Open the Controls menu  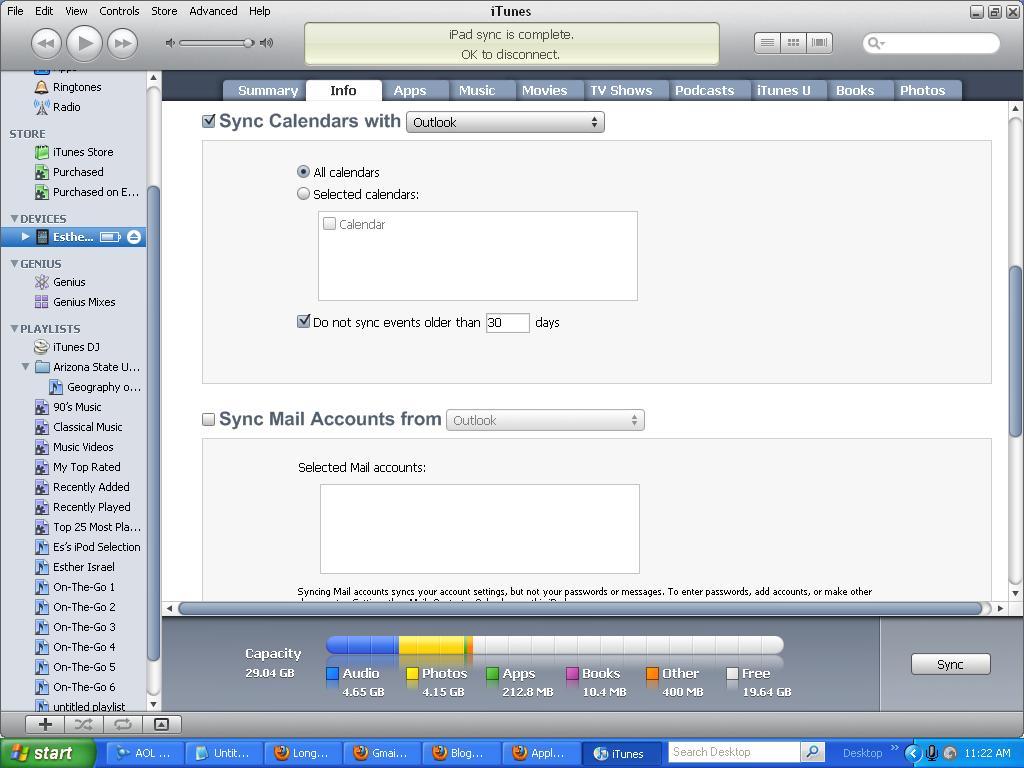(119, 11)
